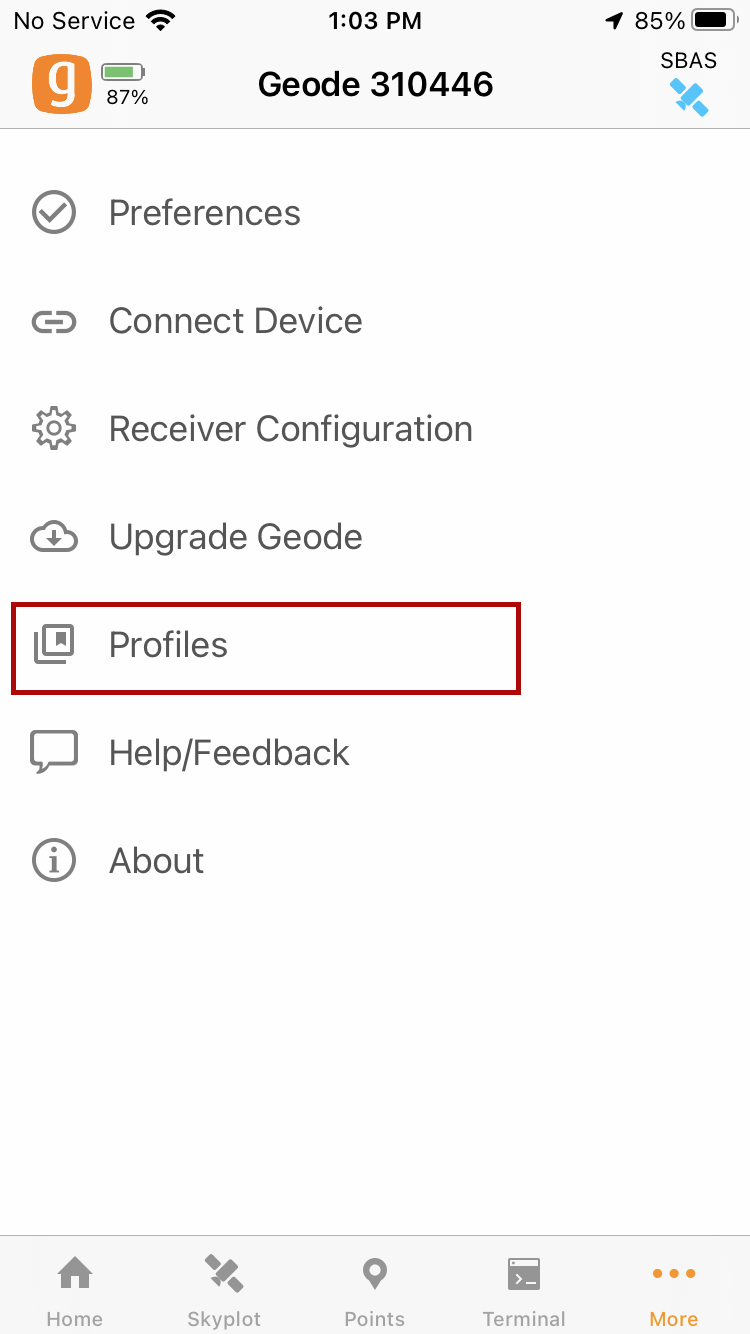Tap the SBAS satellite status icon
The height and width of the screenshot is (1334, 750).
click(x=689, y=96)
